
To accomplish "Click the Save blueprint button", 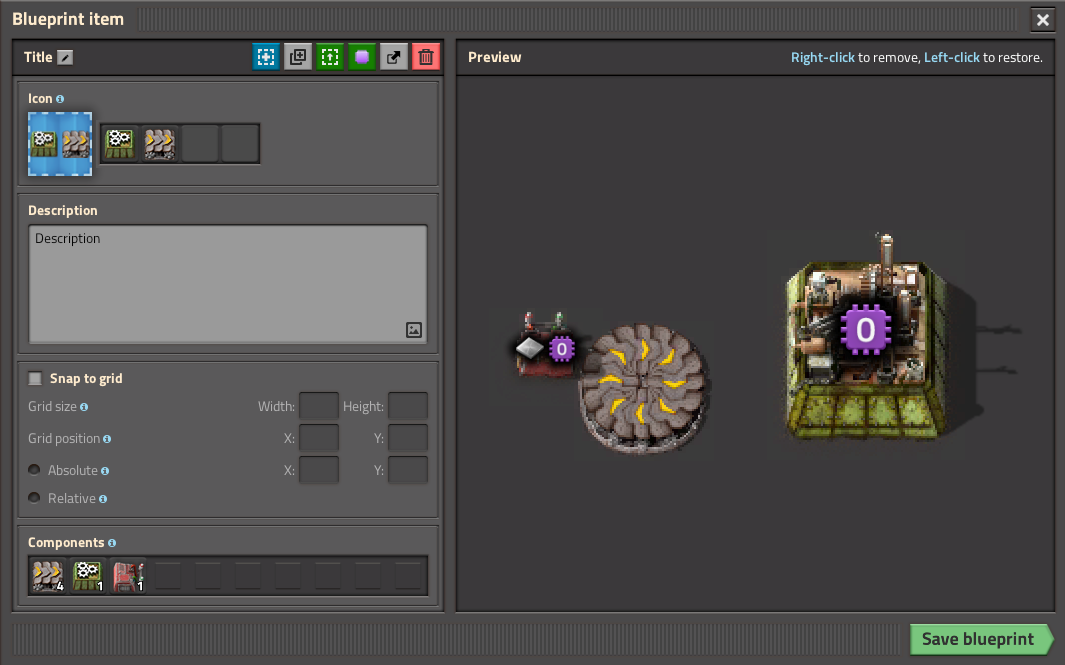I will click(x=980, y=639).
